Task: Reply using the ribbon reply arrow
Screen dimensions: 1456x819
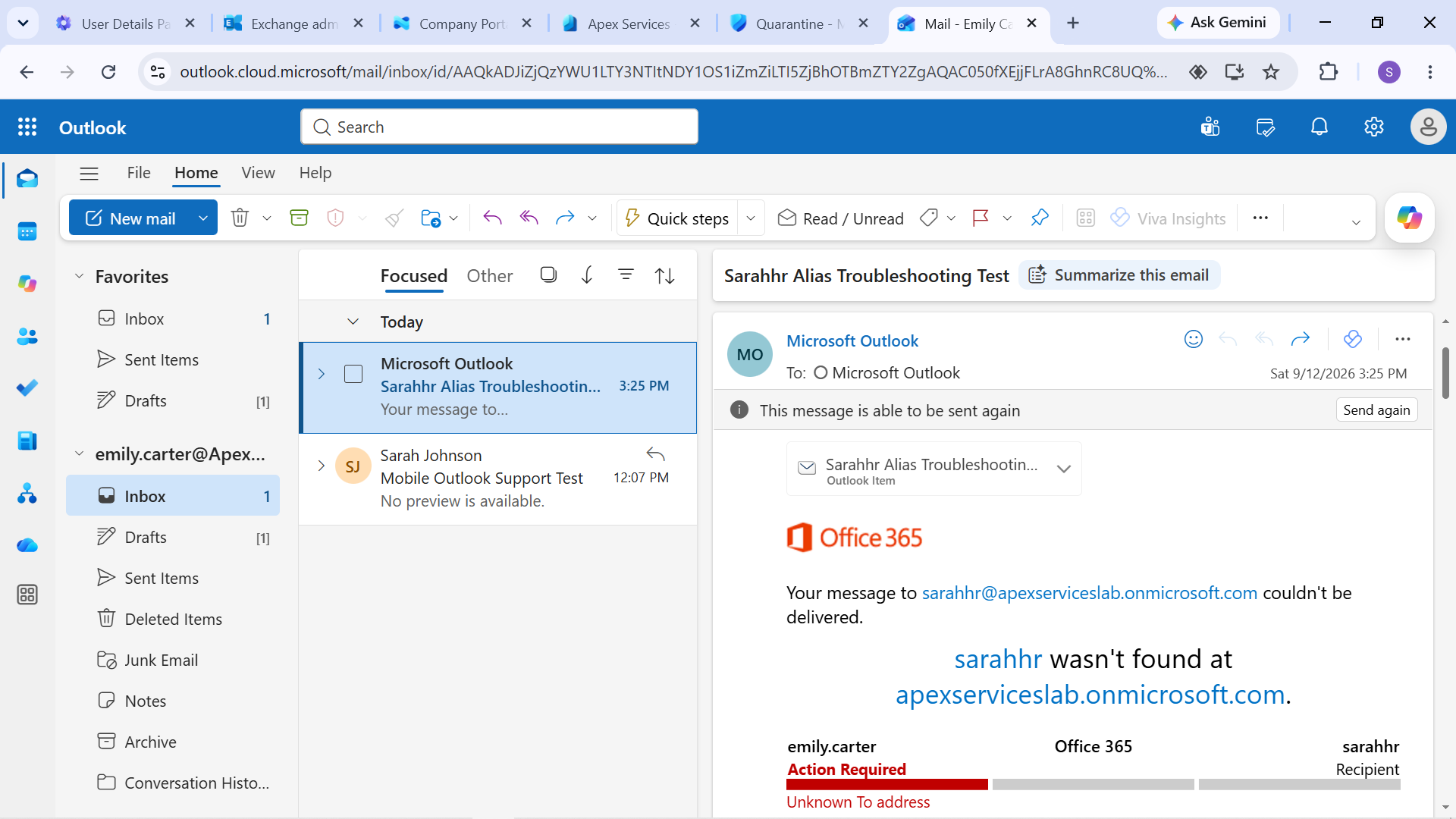Action: point(492,218)
